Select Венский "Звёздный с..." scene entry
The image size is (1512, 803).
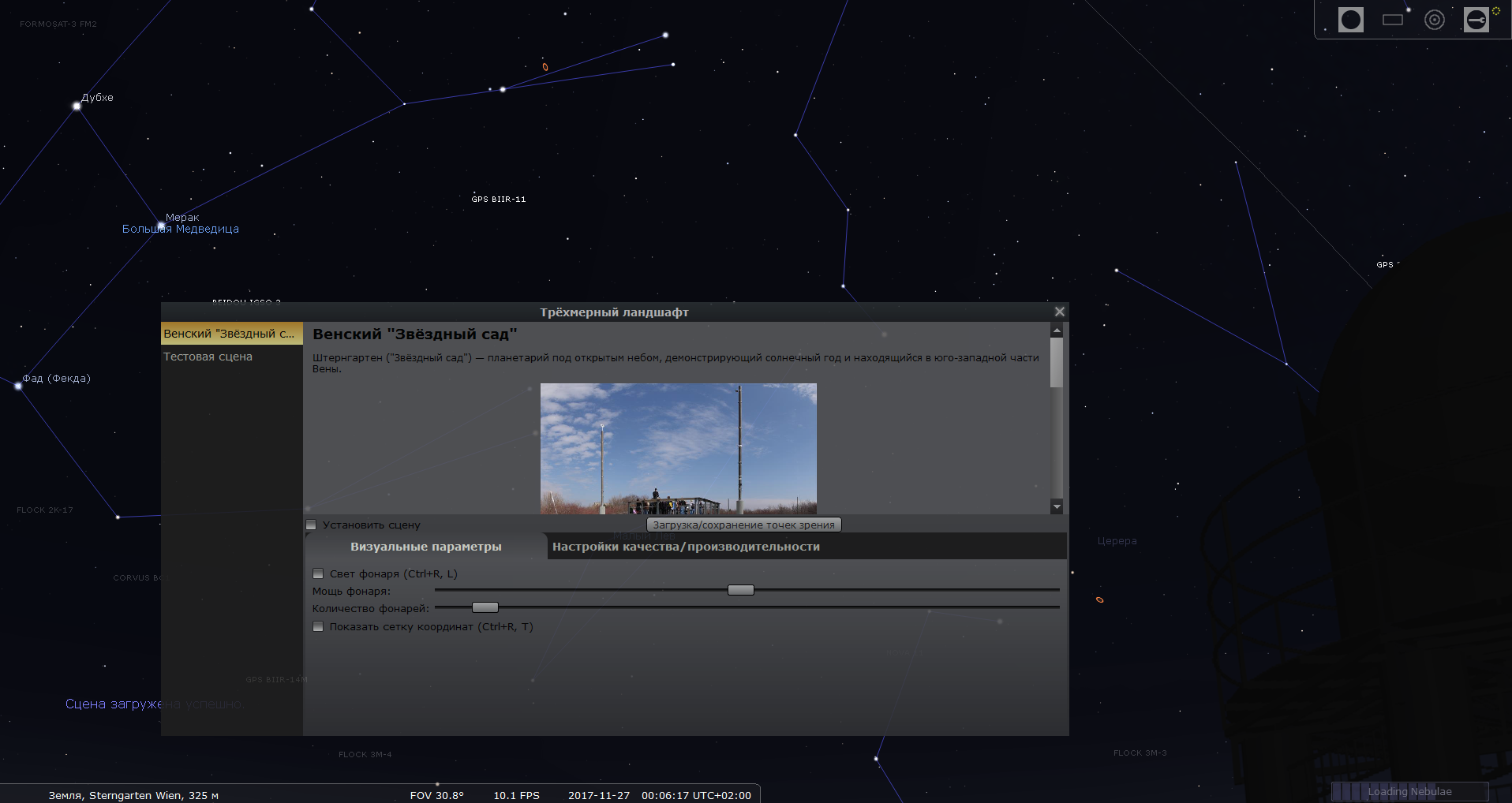pos(229,334)
